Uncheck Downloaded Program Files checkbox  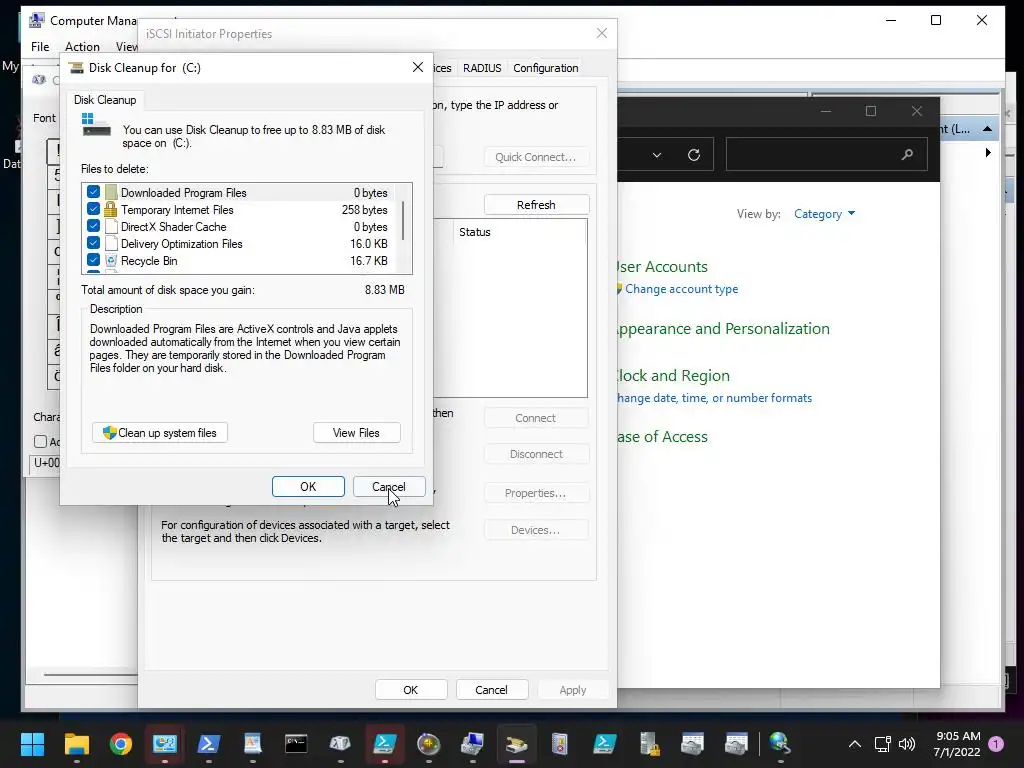coord(93,193)
